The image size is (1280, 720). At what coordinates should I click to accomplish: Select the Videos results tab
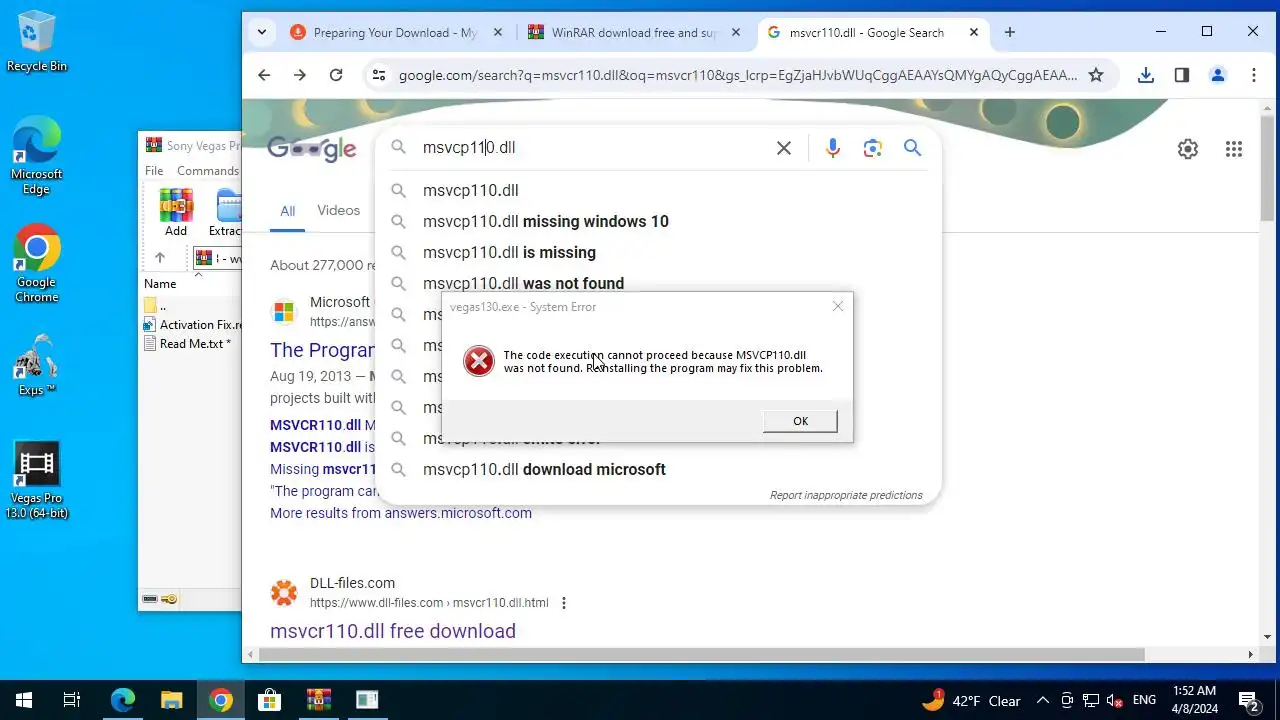(338, 210)
